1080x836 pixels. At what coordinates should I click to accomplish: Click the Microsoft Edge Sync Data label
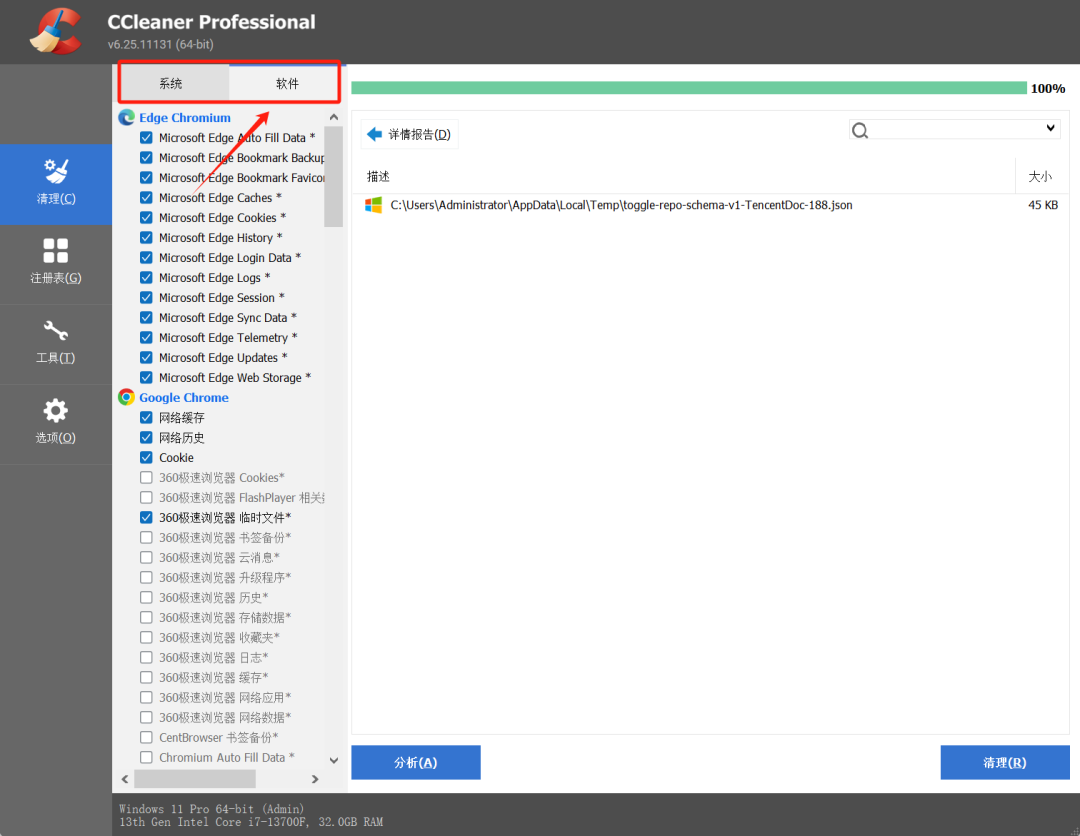click(227, 317)
